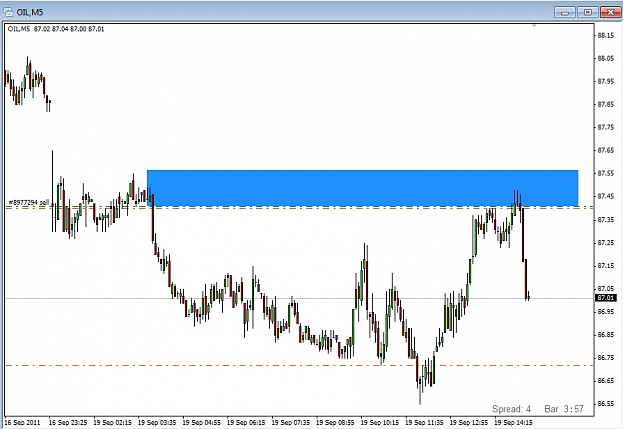Click the 87.75 price scale label
This screenshot has height=429, width=625.
605,128
